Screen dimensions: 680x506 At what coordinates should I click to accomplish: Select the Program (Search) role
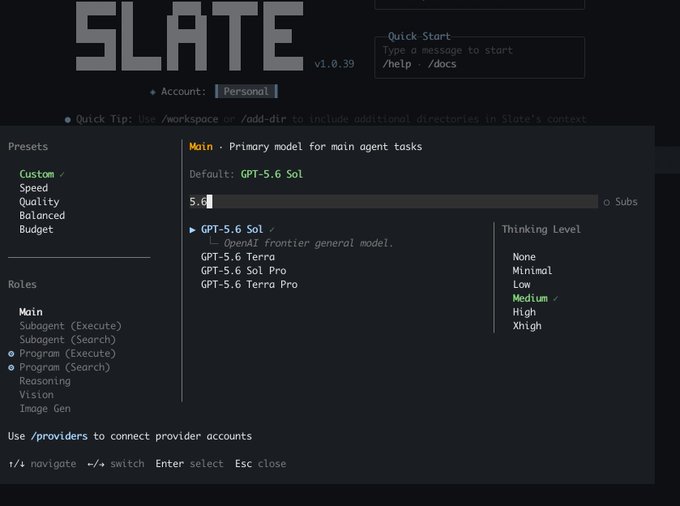(65, 367)
